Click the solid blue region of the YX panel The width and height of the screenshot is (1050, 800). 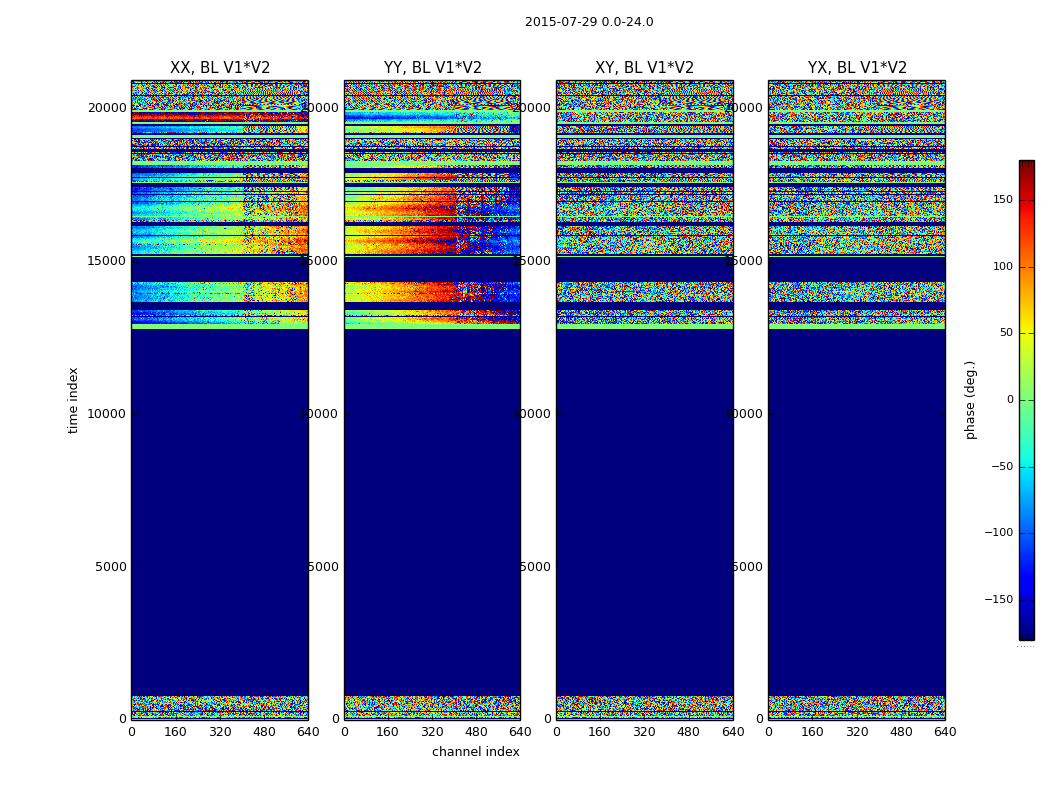point(857,500)
